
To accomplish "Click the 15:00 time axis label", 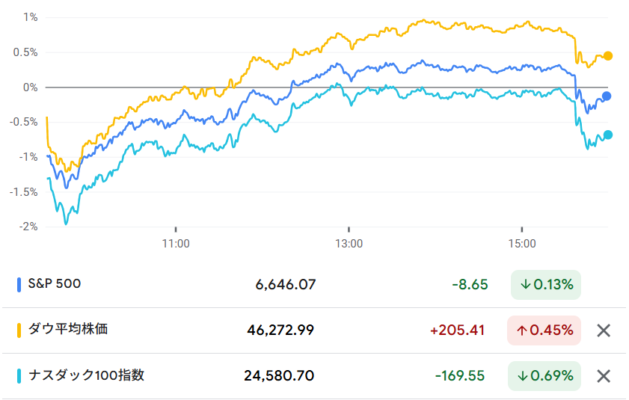I will pyautogui.click(x=522, y=242).
